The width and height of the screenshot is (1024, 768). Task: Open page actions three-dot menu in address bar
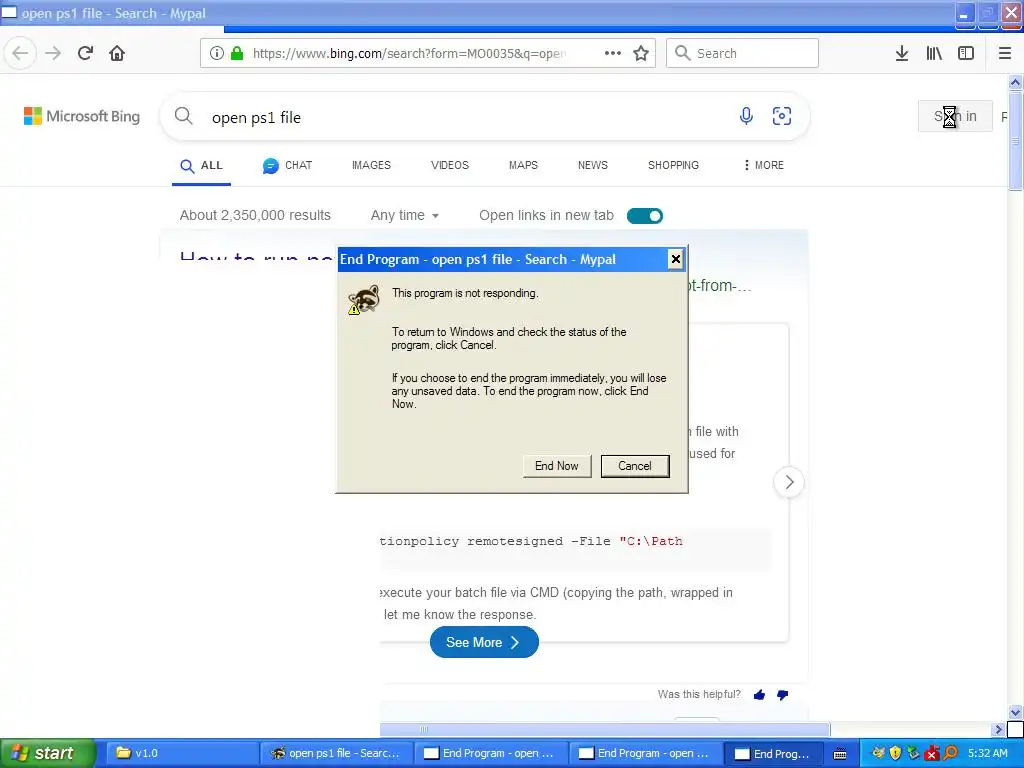click(x=613, y=53)
